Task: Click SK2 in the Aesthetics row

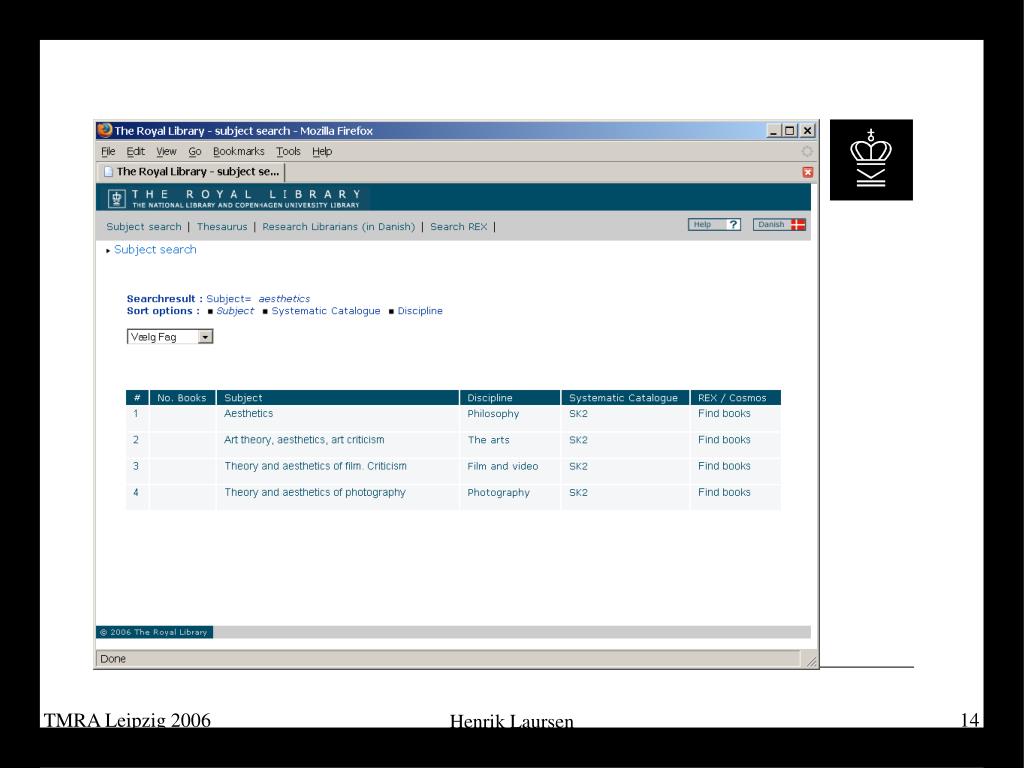Action: [x=578, y=413]
